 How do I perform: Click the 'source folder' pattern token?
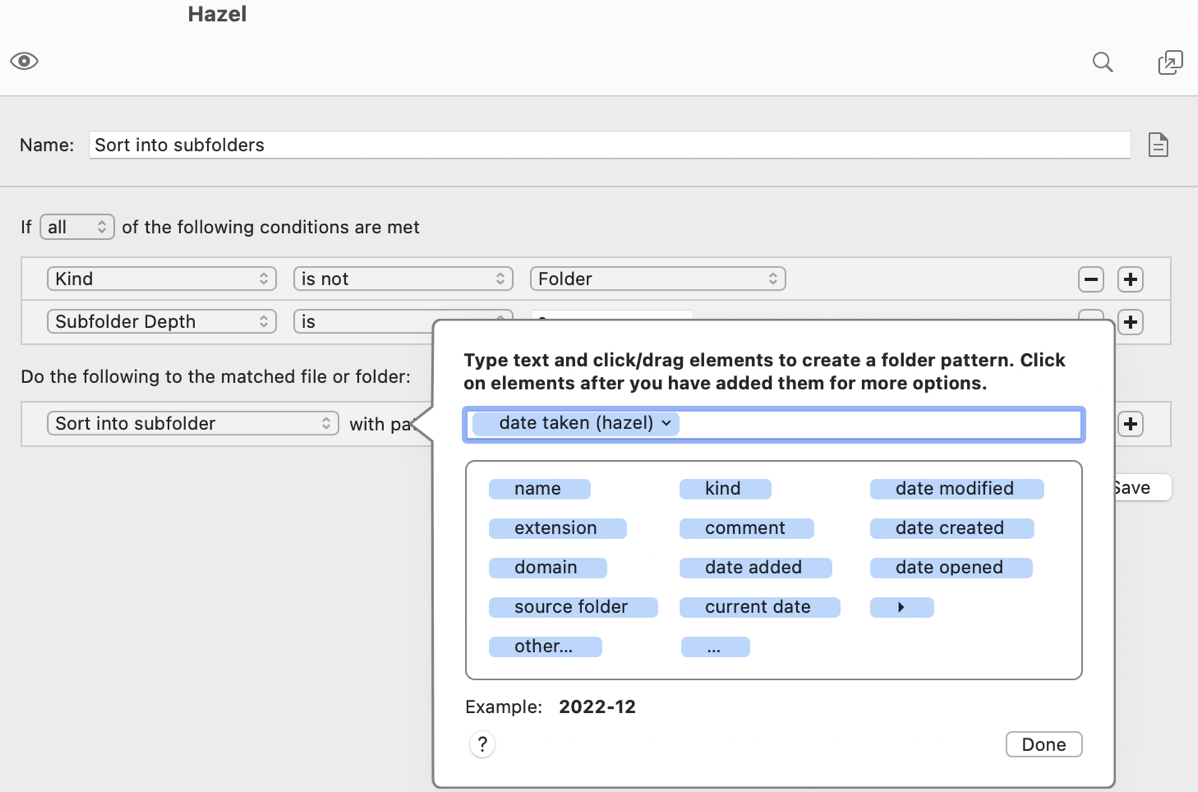[572, 607]
